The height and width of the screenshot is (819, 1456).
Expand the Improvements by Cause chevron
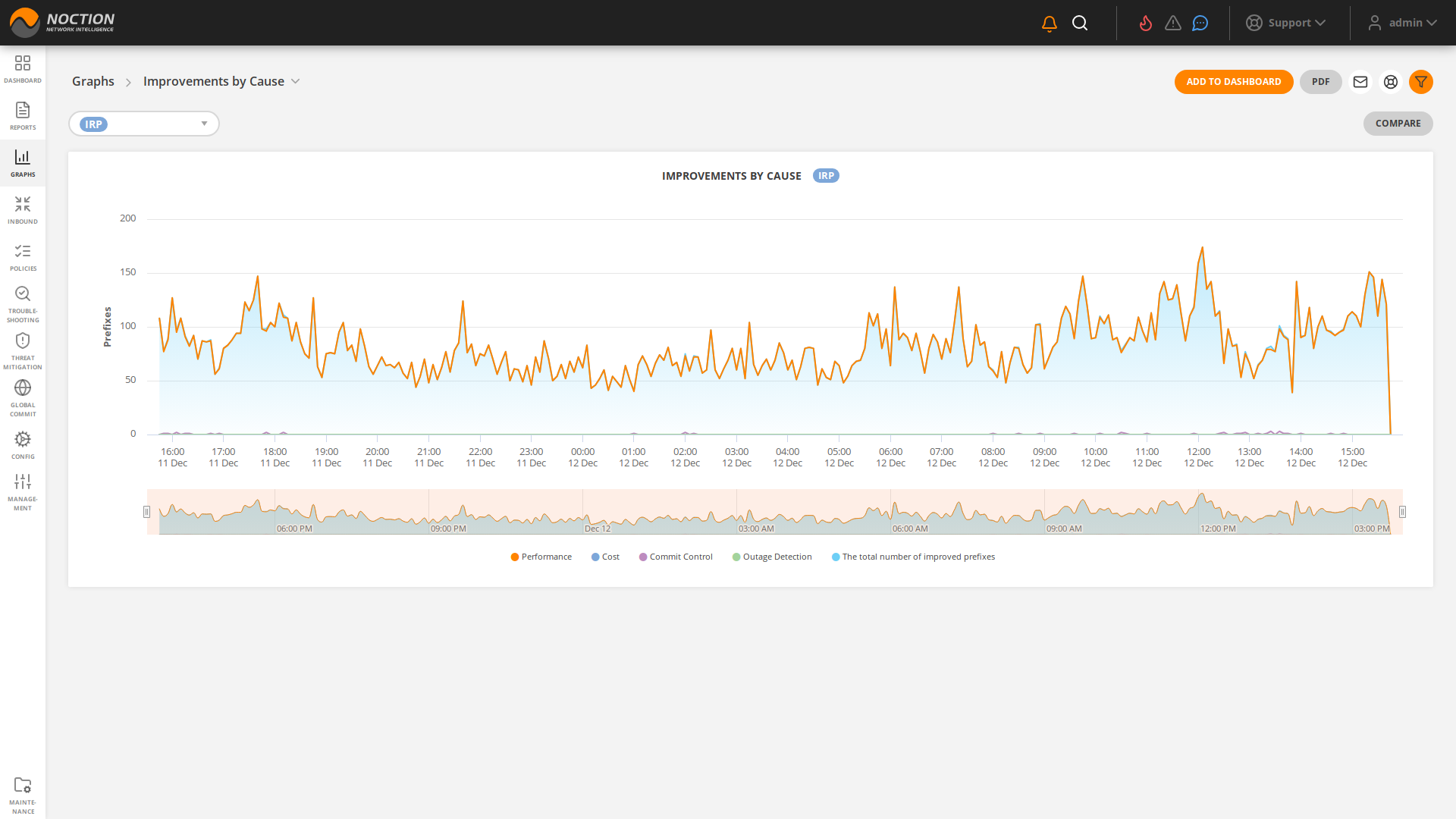296,81
